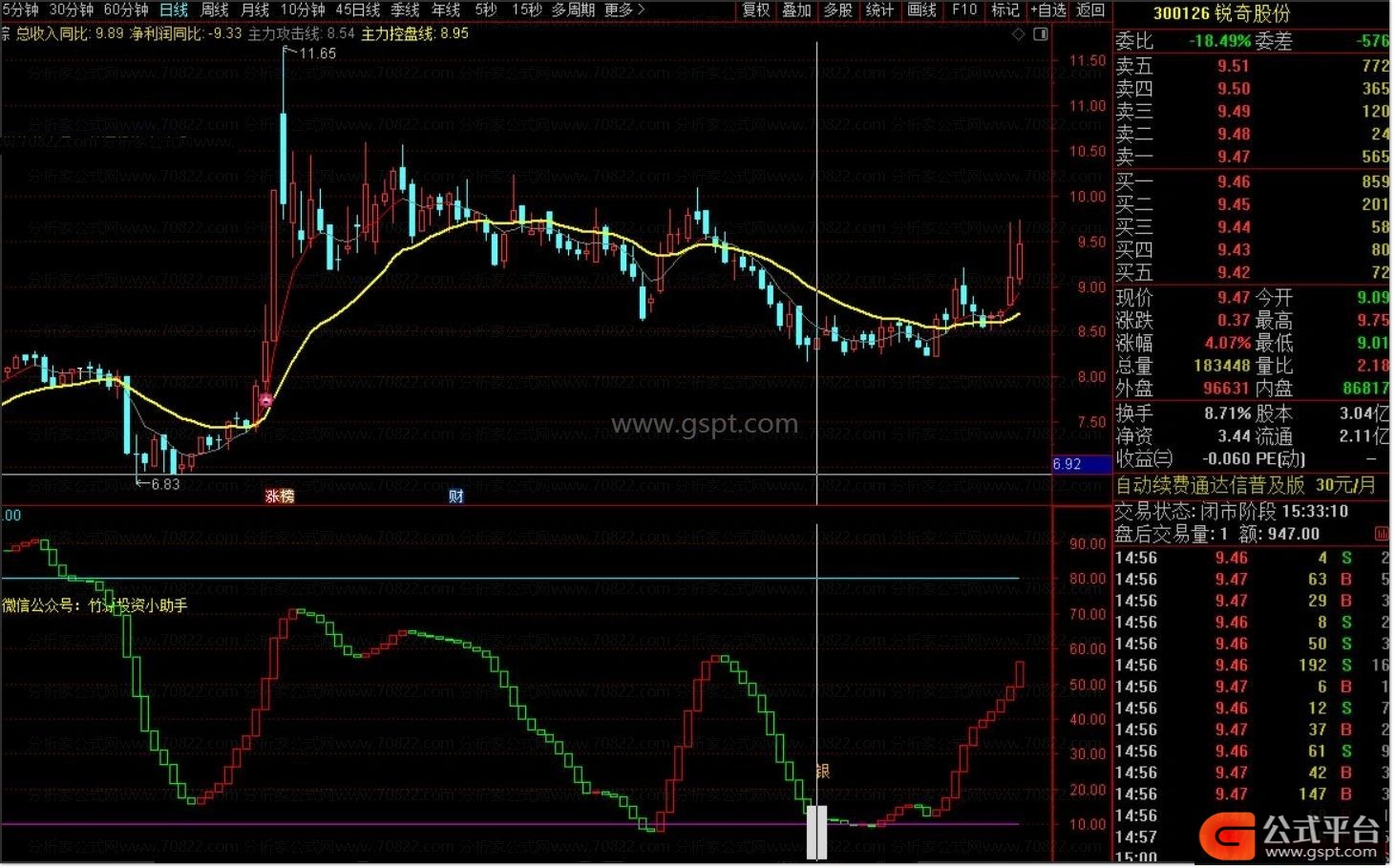Open the 多周期 multi-period selector

tap(573, 10)
